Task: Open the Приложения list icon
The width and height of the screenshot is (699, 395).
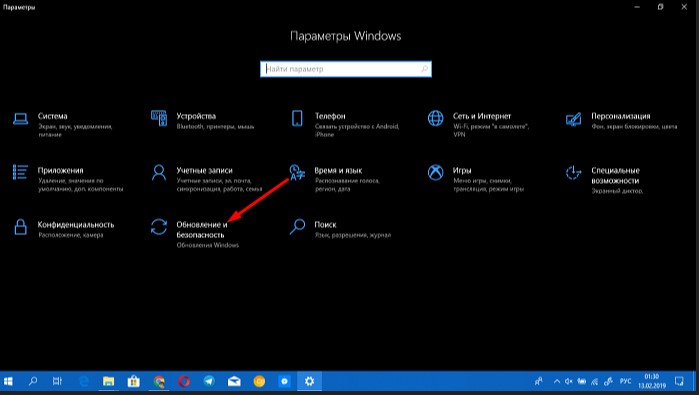Action: tap(21, 172)
